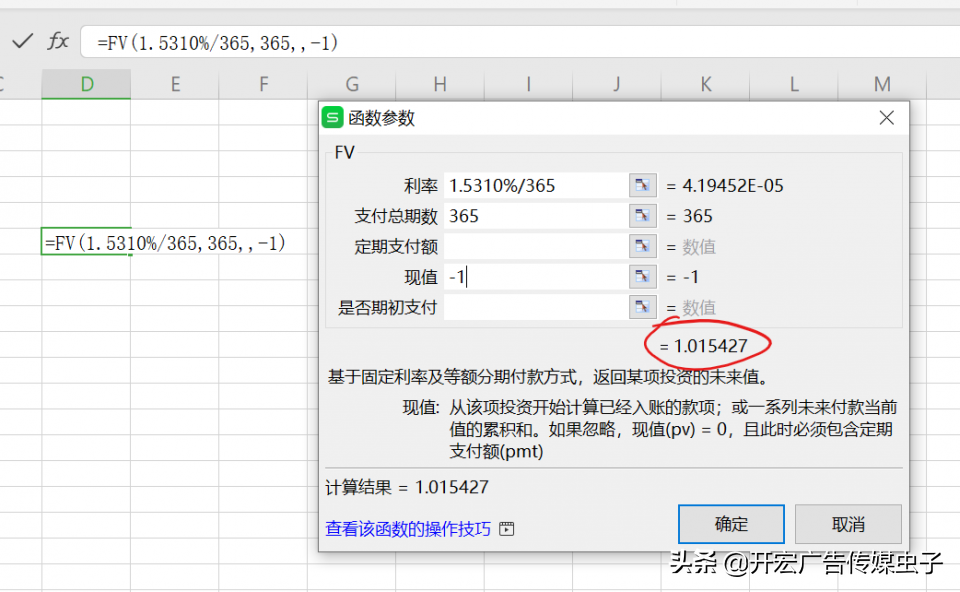The height and width of the screenshot is (592, 960).
Task: Select column J header
Action: pyautogui.click(x=617, y=84)
